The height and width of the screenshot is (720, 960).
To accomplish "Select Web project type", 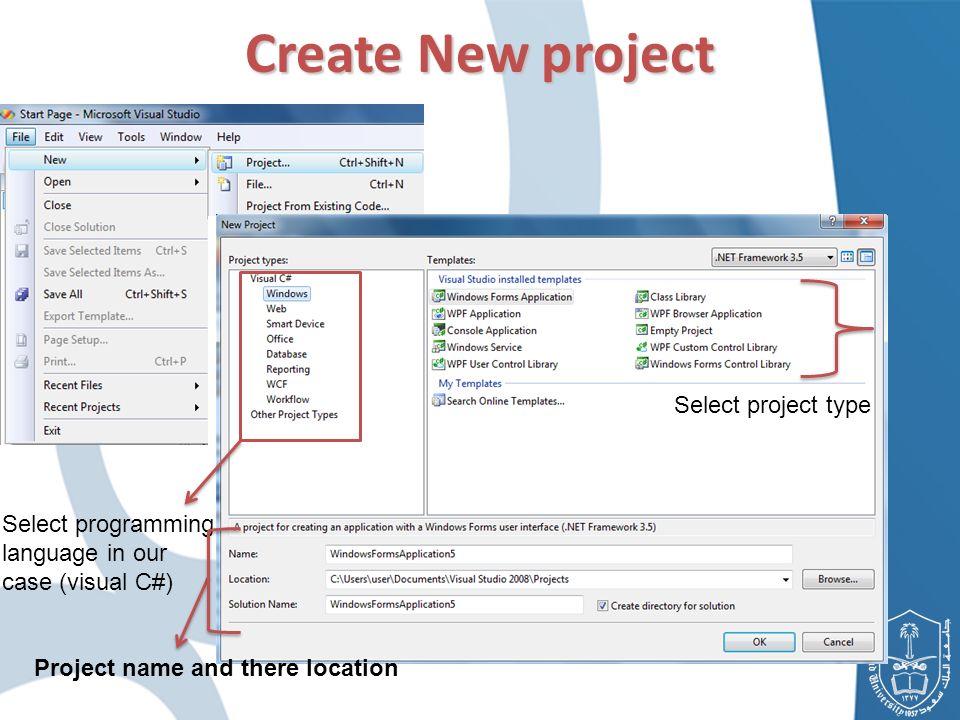I will click(276, 309).
